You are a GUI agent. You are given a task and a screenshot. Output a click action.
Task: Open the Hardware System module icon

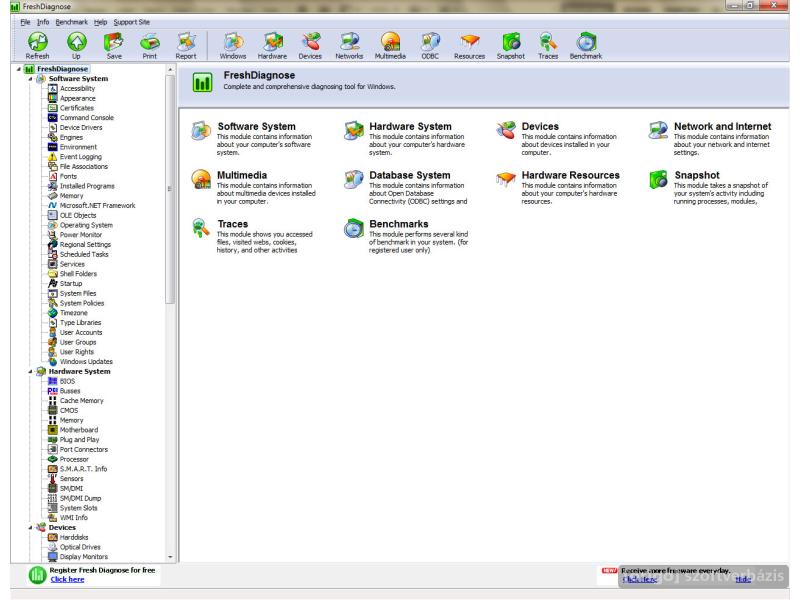pyautogui.click(x=354, y=131)
